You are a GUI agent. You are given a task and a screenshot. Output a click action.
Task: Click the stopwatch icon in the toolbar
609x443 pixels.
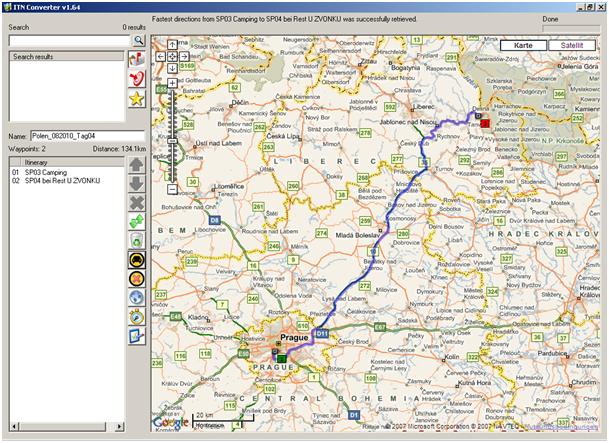[x=137, y=317]
